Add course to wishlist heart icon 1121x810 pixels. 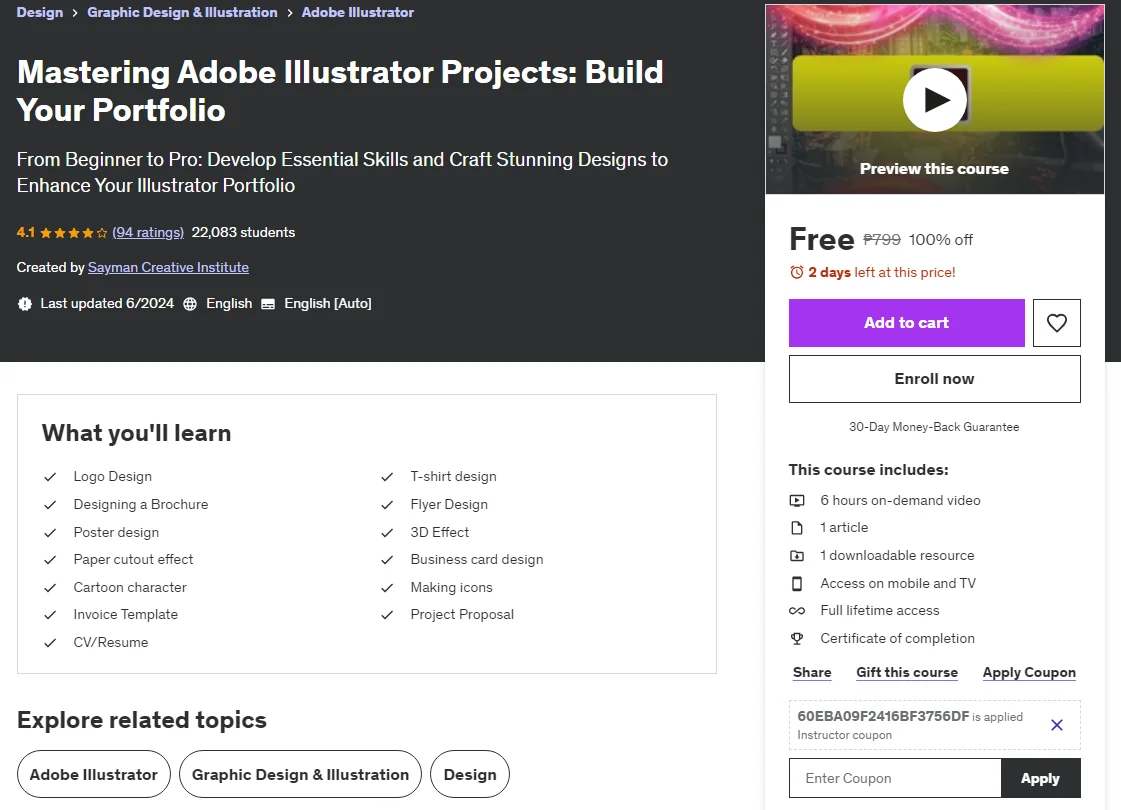[x=1056, y=323]
